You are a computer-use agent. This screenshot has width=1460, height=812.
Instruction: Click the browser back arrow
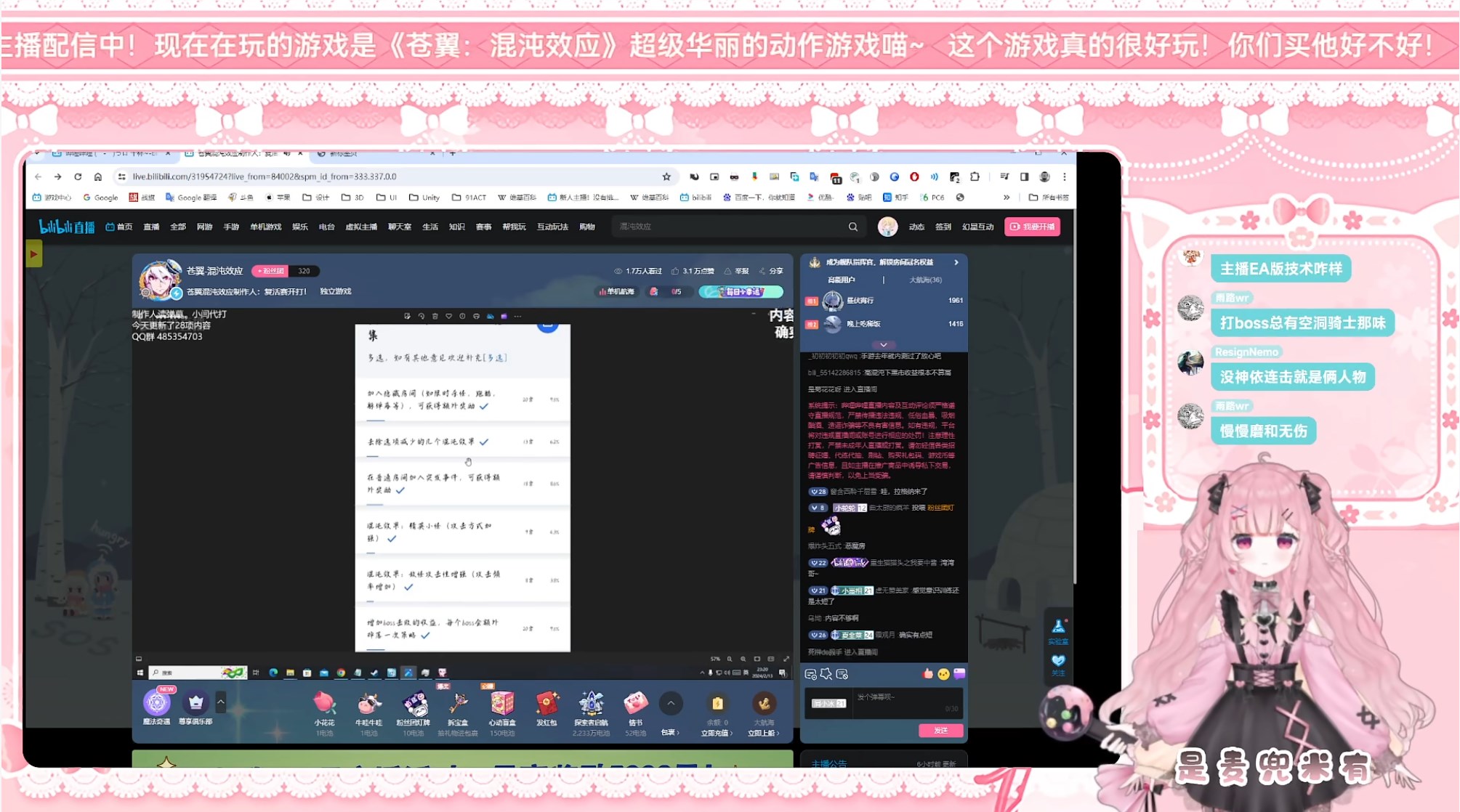point(38,176)
